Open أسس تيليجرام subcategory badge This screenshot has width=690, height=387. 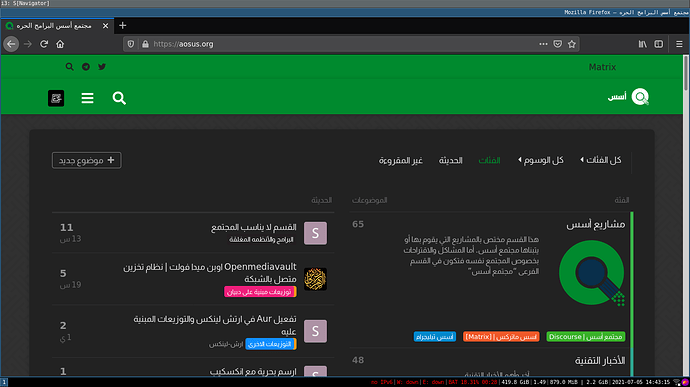click(x=435, y=337)
